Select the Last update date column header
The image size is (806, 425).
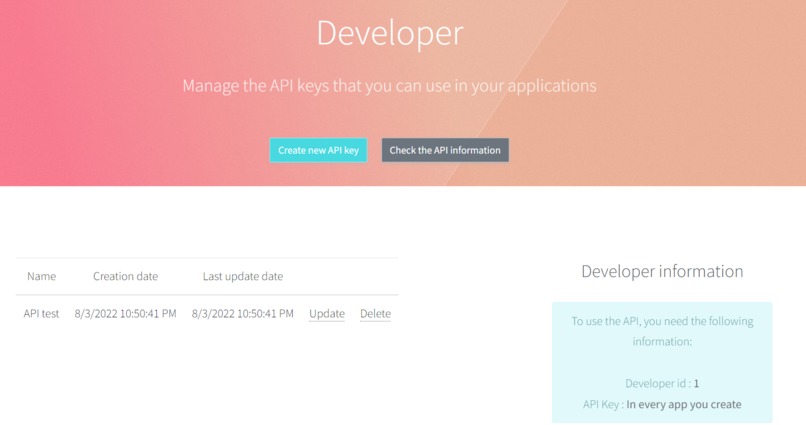(243, 276)
